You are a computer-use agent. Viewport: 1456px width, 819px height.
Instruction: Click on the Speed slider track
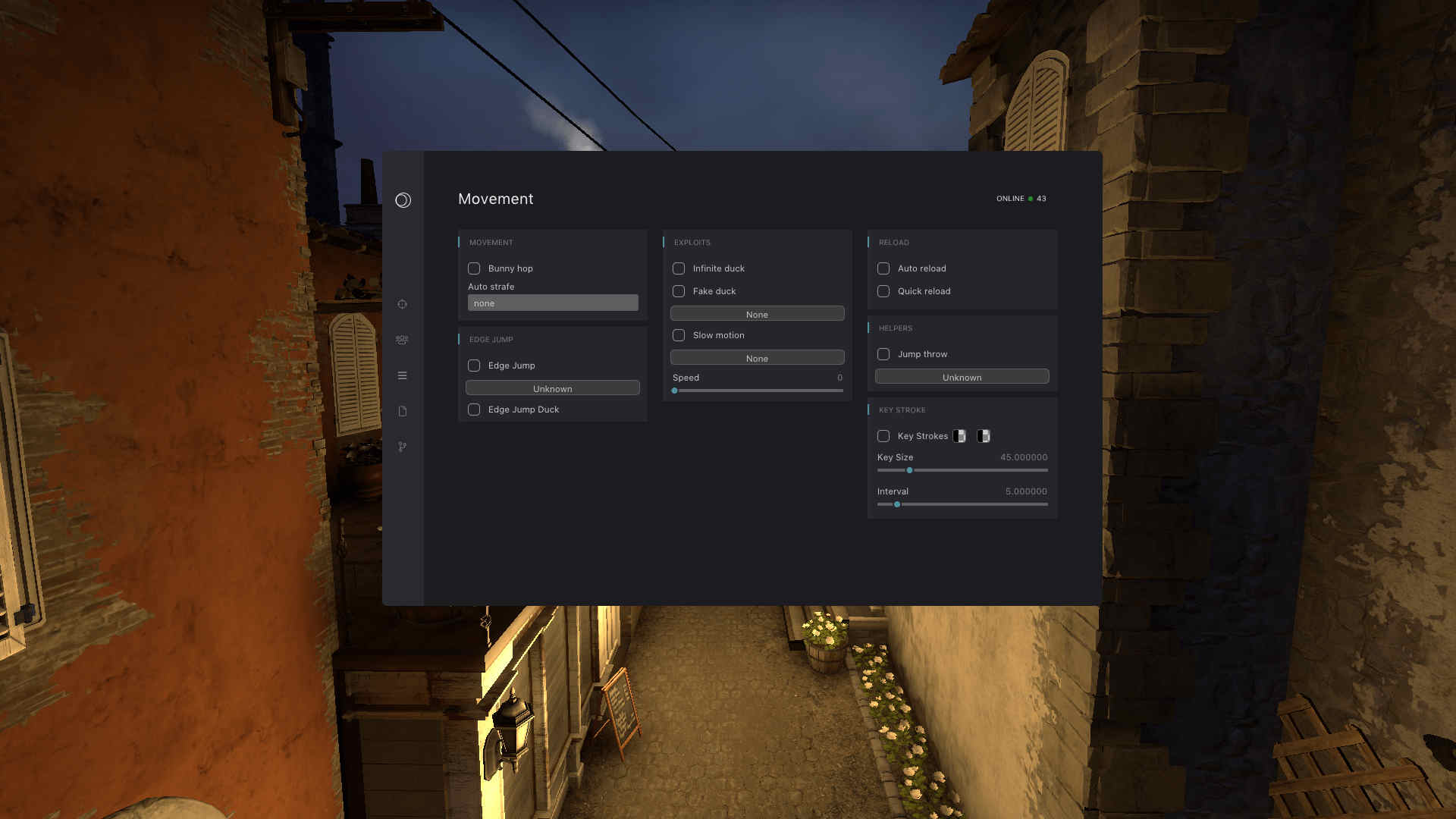point(758,391)
